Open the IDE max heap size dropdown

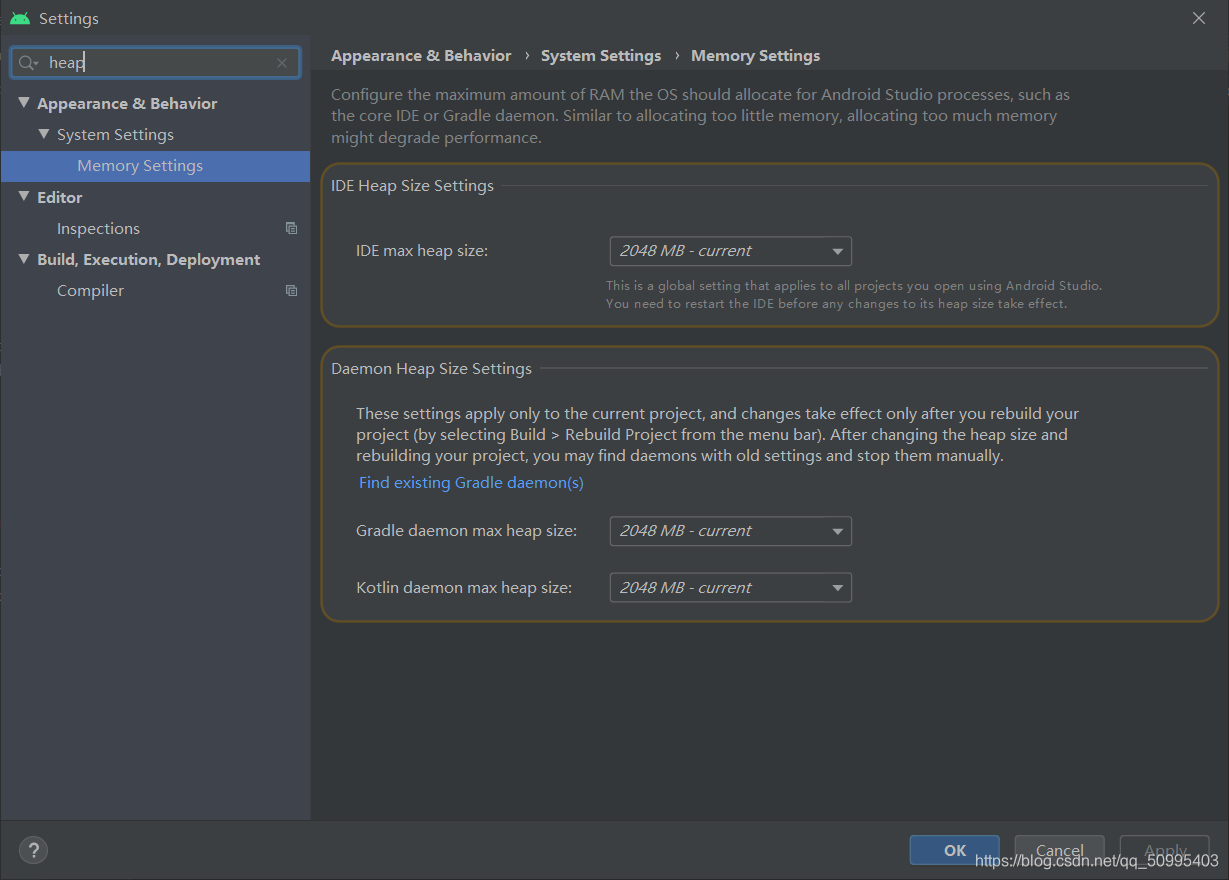tap(730, 251)
